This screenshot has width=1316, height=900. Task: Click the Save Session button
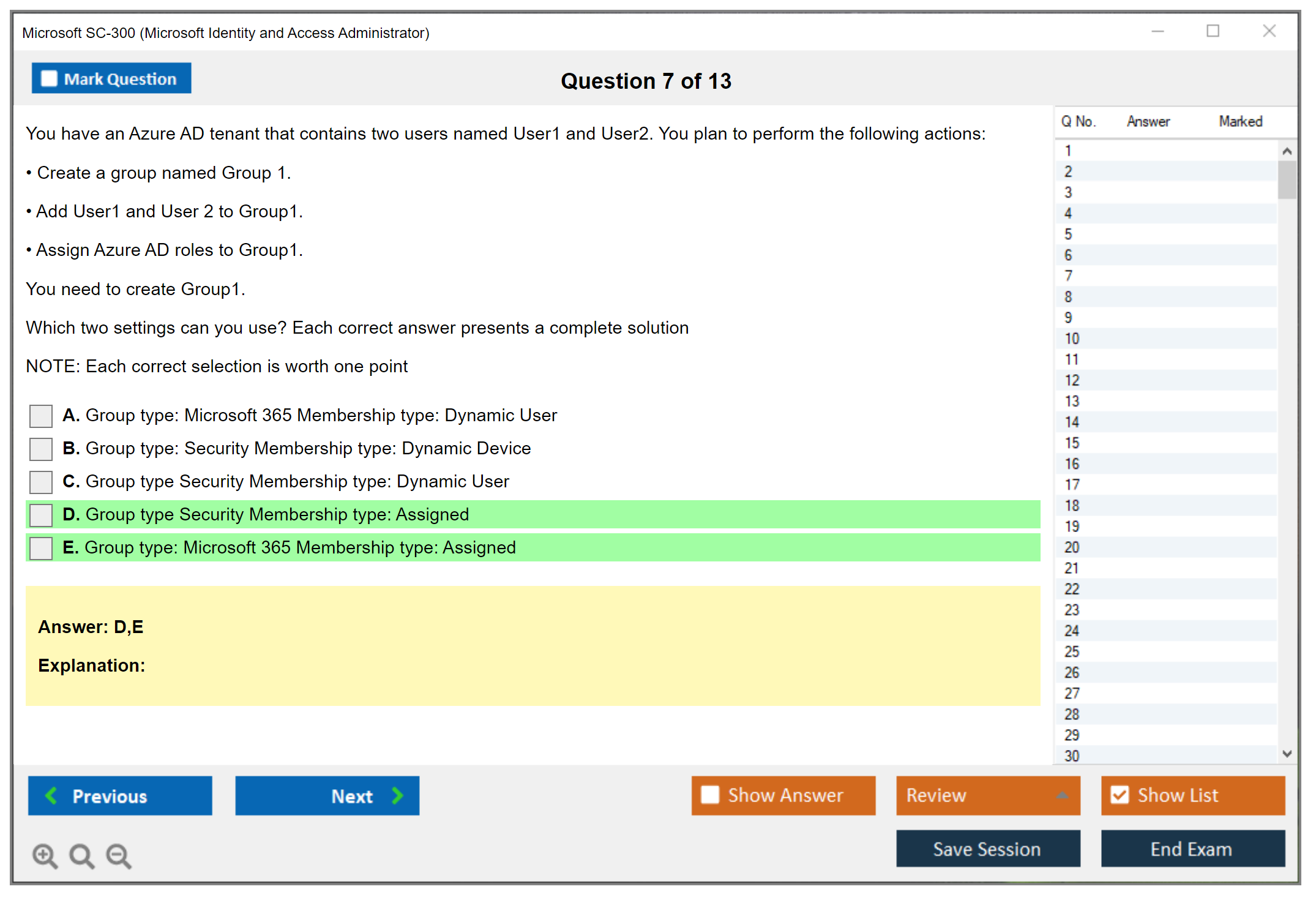[x=987, y=849]
